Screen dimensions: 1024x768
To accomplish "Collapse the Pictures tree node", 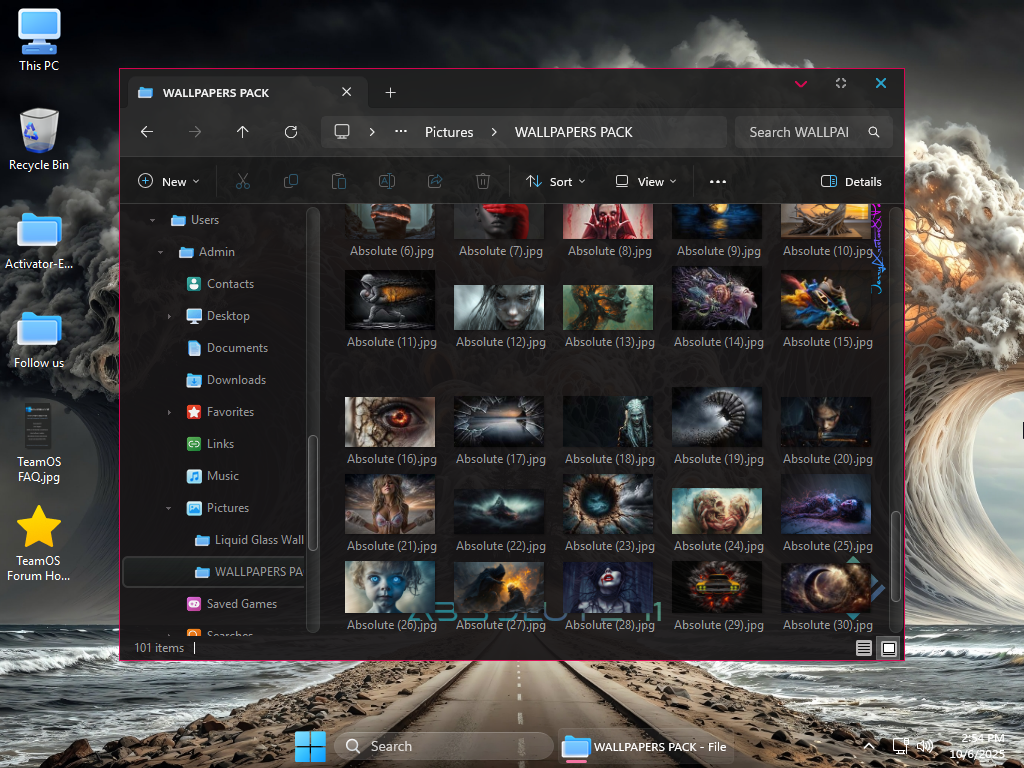I will point(169,508).
